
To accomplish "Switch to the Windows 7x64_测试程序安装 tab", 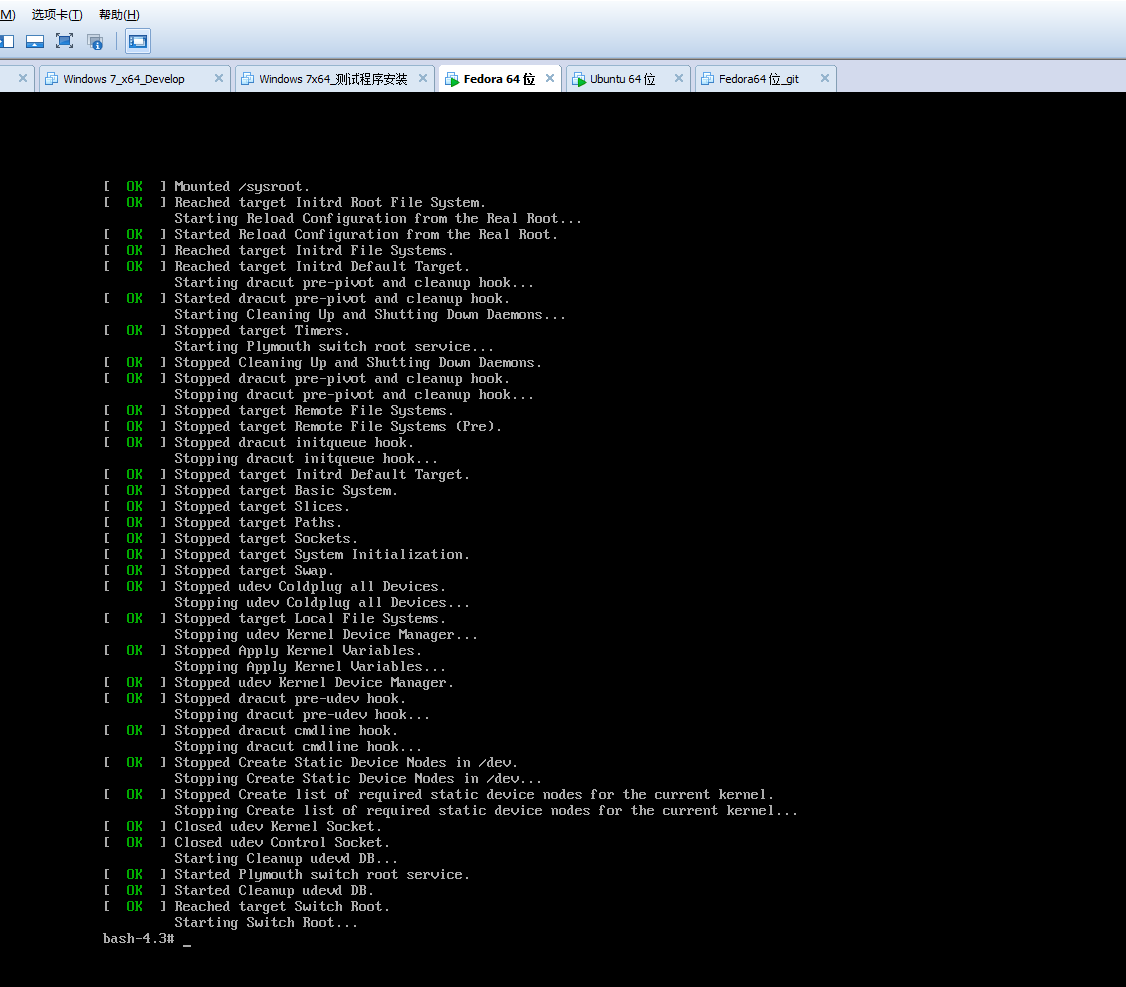I will tap(332, 79).
